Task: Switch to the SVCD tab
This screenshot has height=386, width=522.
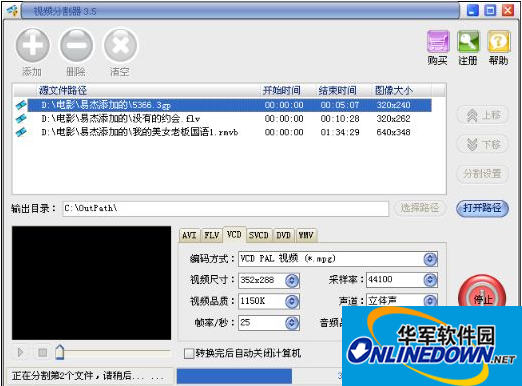Action: pyautogui.click(x=259, y=235)
